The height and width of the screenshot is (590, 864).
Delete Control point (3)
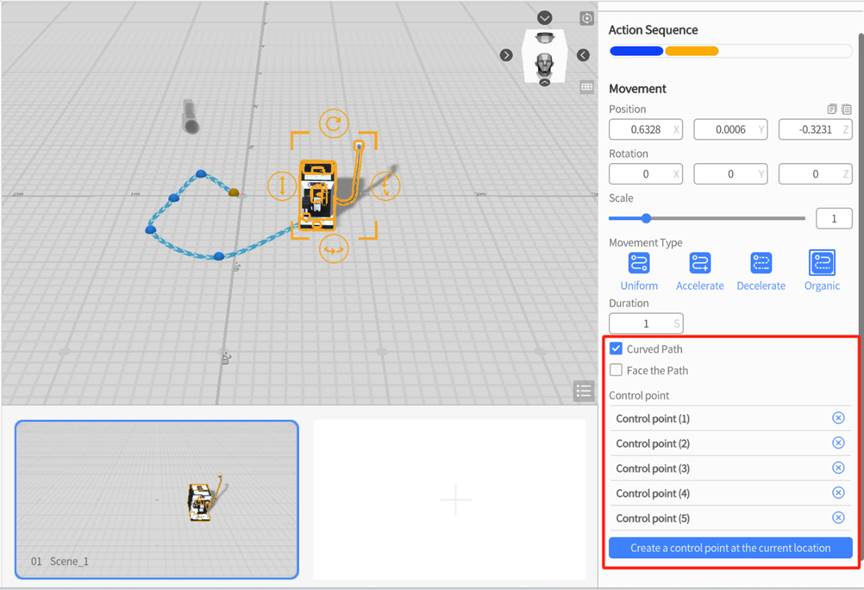pos(838,468)
